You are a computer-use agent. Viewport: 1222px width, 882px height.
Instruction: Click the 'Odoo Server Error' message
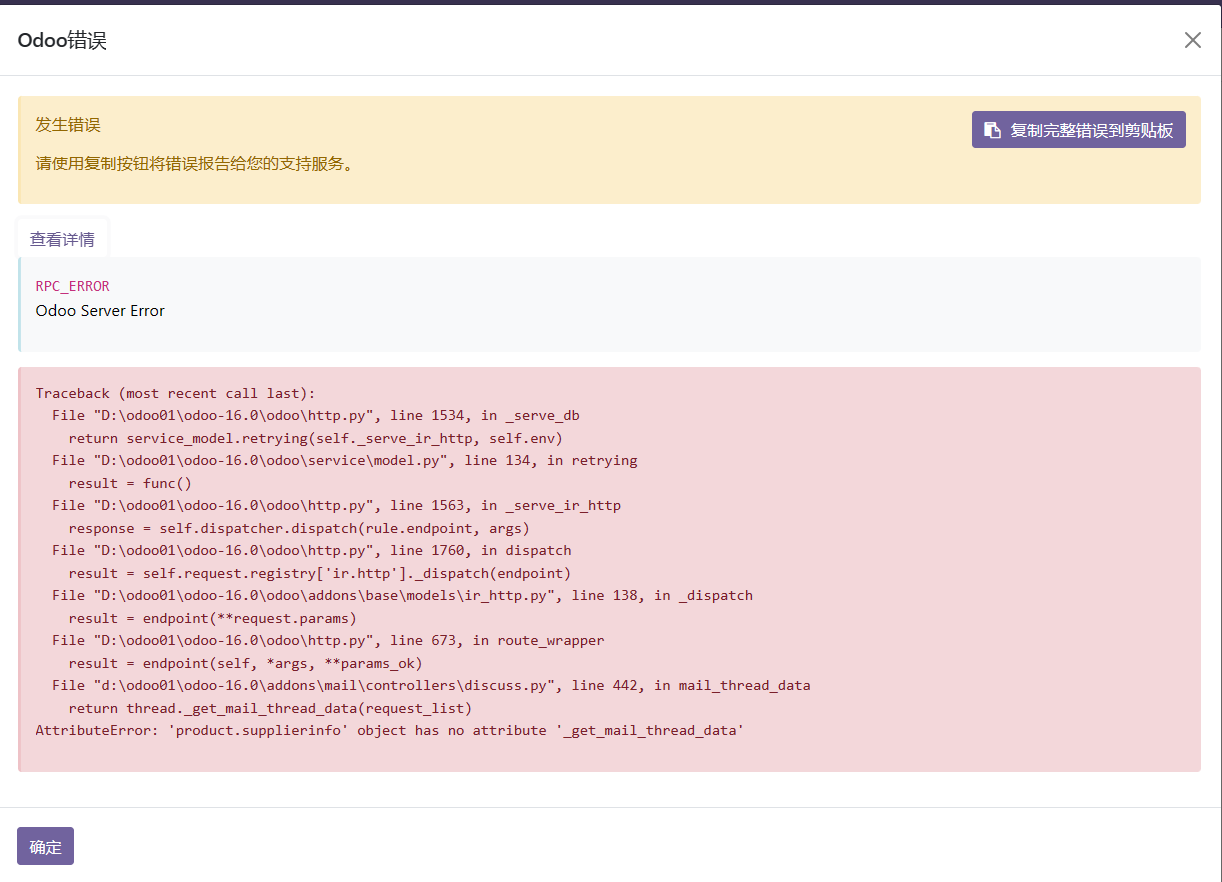tap(100, 310)
